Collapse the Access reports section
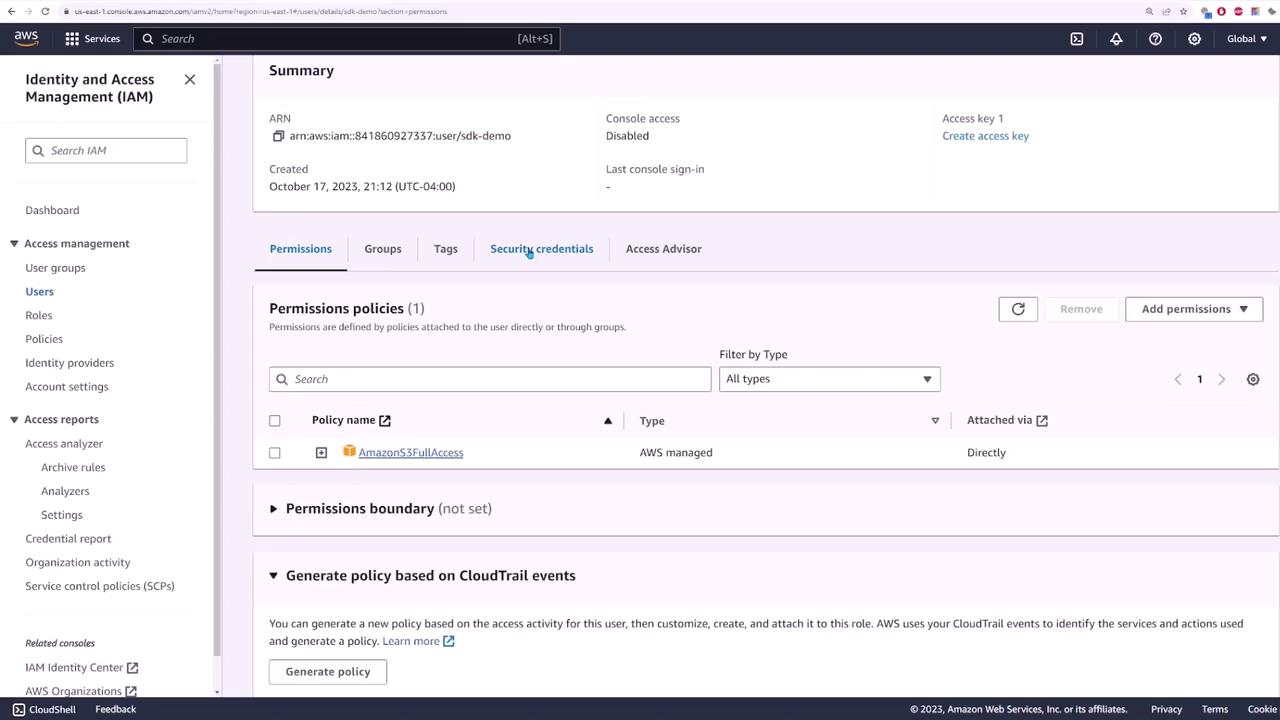Viewport: 1280px width, 720px height. (x=14, y=420)
